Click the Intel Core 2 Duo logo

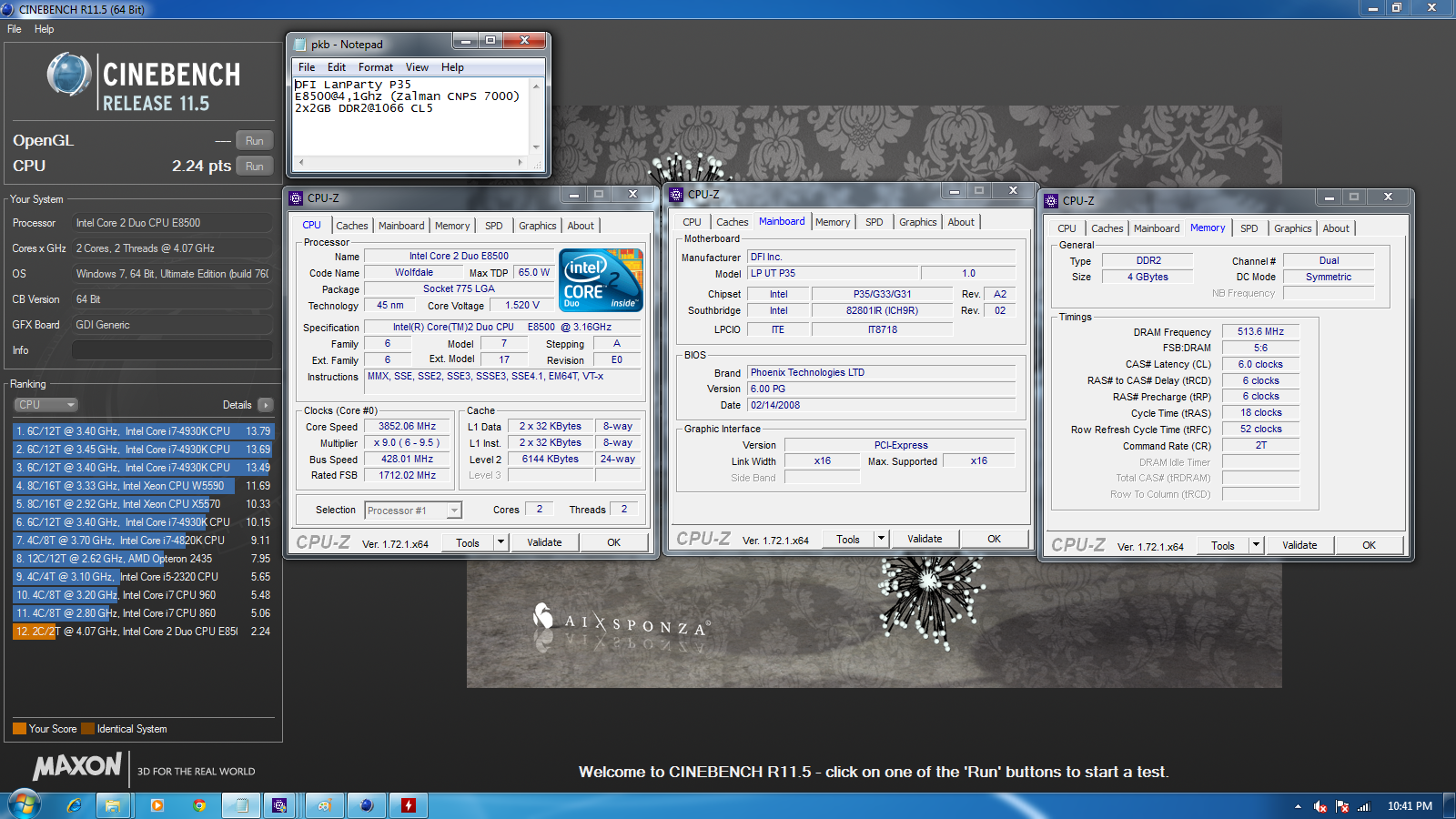tap(601, 280)
